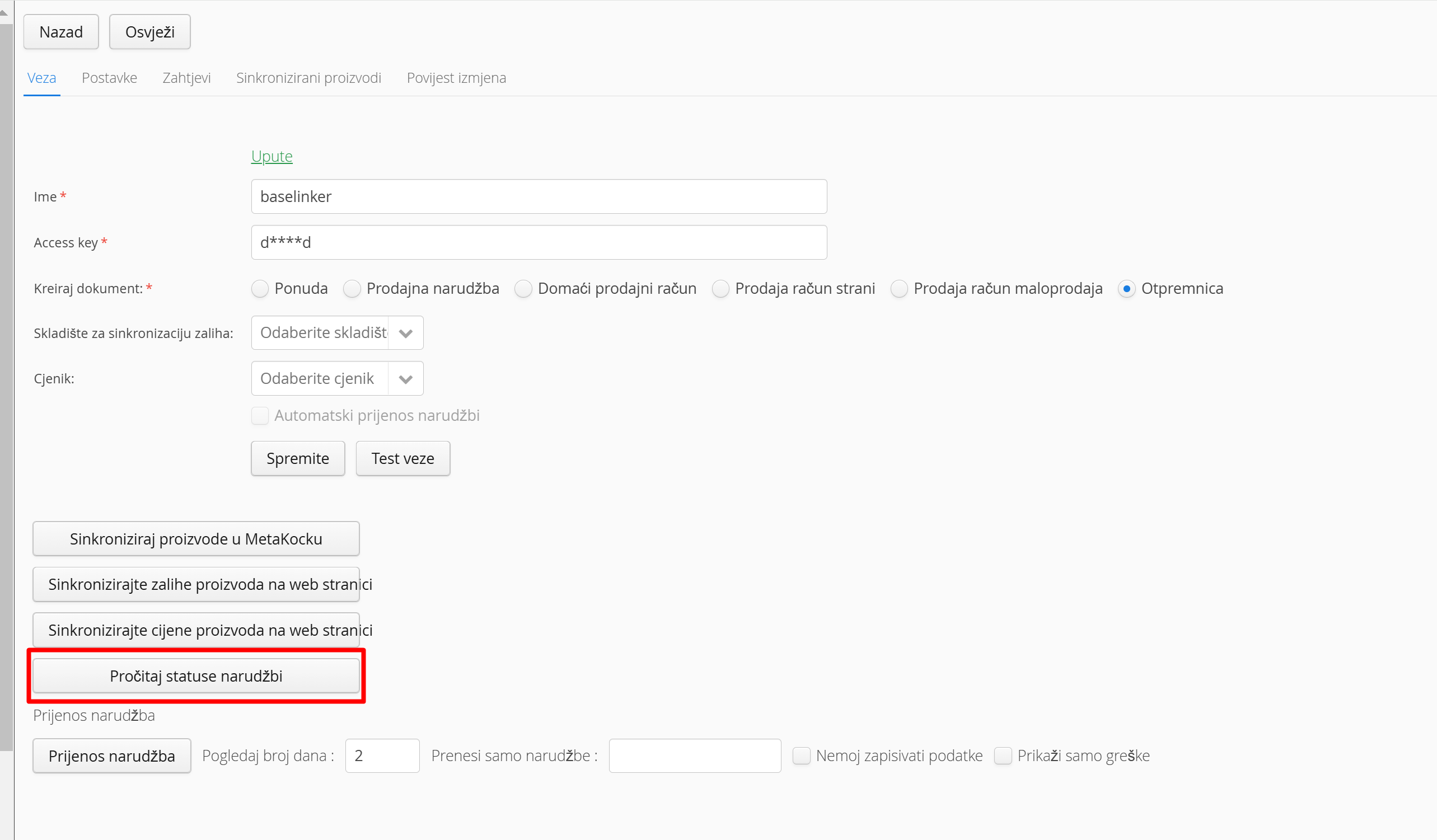This screenshot has width=1437, height=840.
Task: Open the Sinkronizirani proizvodi tab
Action: click(308, 78)
